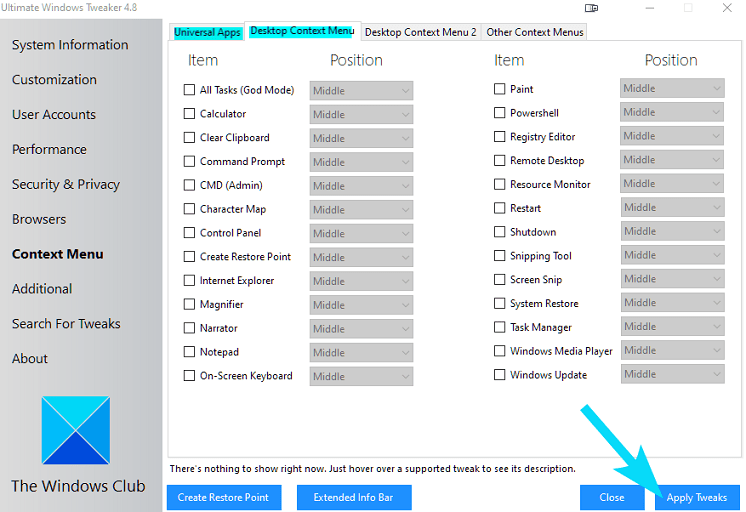Select the Desktop Context Menu tab
746x512 pixels.
pyautogui.click(x=302, y=31)
